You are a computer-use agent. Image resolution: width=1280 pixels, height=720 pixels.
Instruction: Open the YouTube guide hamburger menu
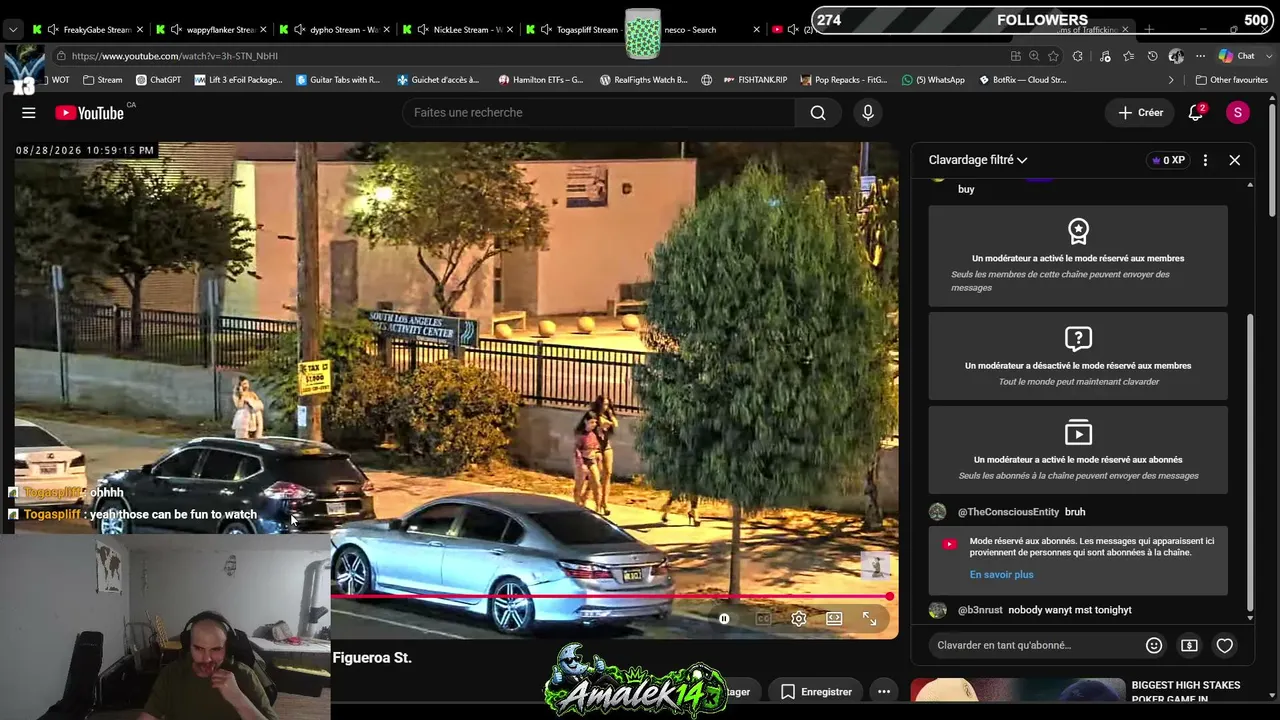coord(29,113)
